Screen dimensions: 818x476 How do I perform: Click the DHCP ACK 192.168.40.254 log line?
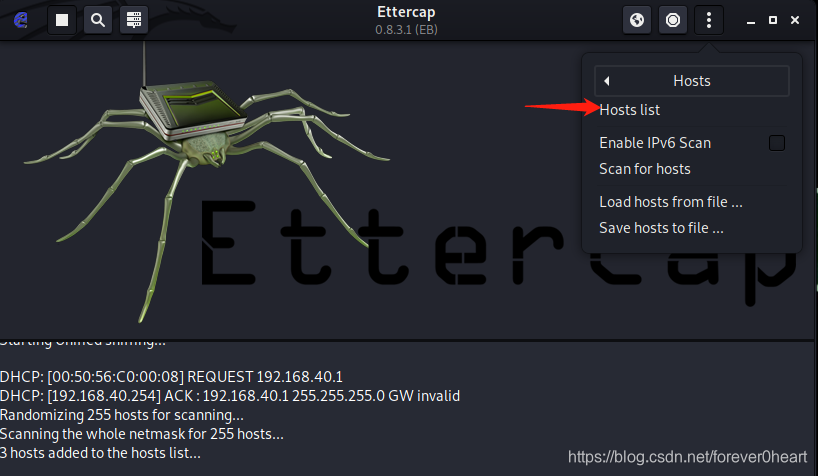pyautogui.click(x=230, y=396)
